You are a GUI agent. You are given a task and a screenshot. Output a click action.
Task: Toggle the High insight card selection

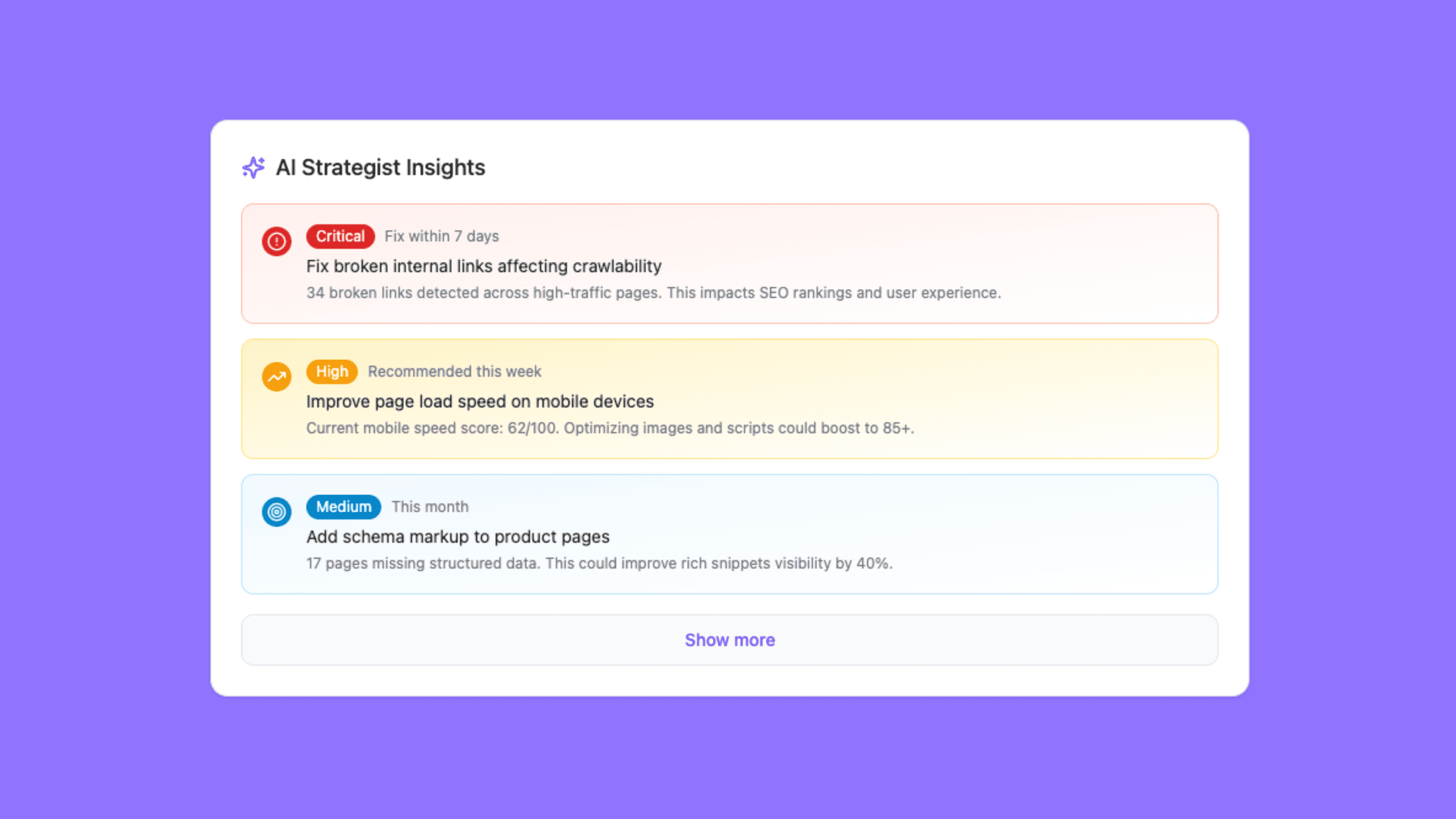[x=729, y=400]
